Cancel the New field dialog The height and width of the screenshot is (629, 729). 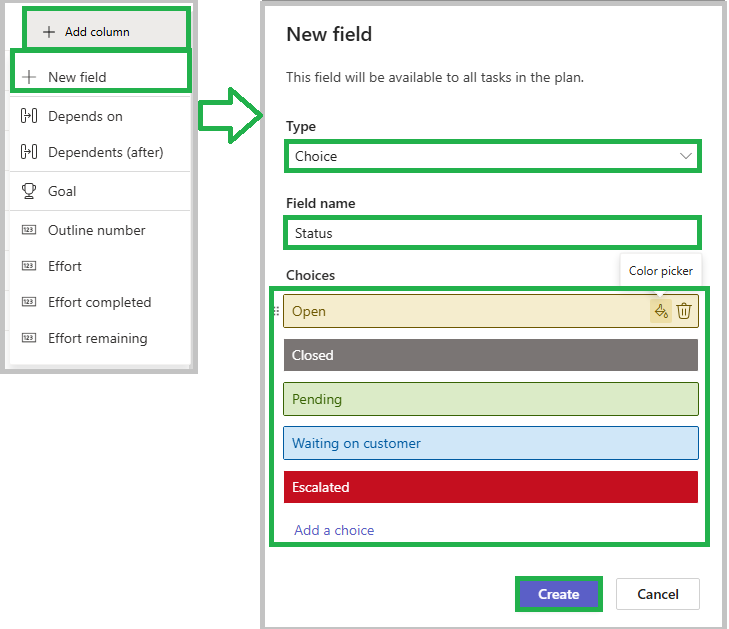pyautogui.click(x=657, y=594)
